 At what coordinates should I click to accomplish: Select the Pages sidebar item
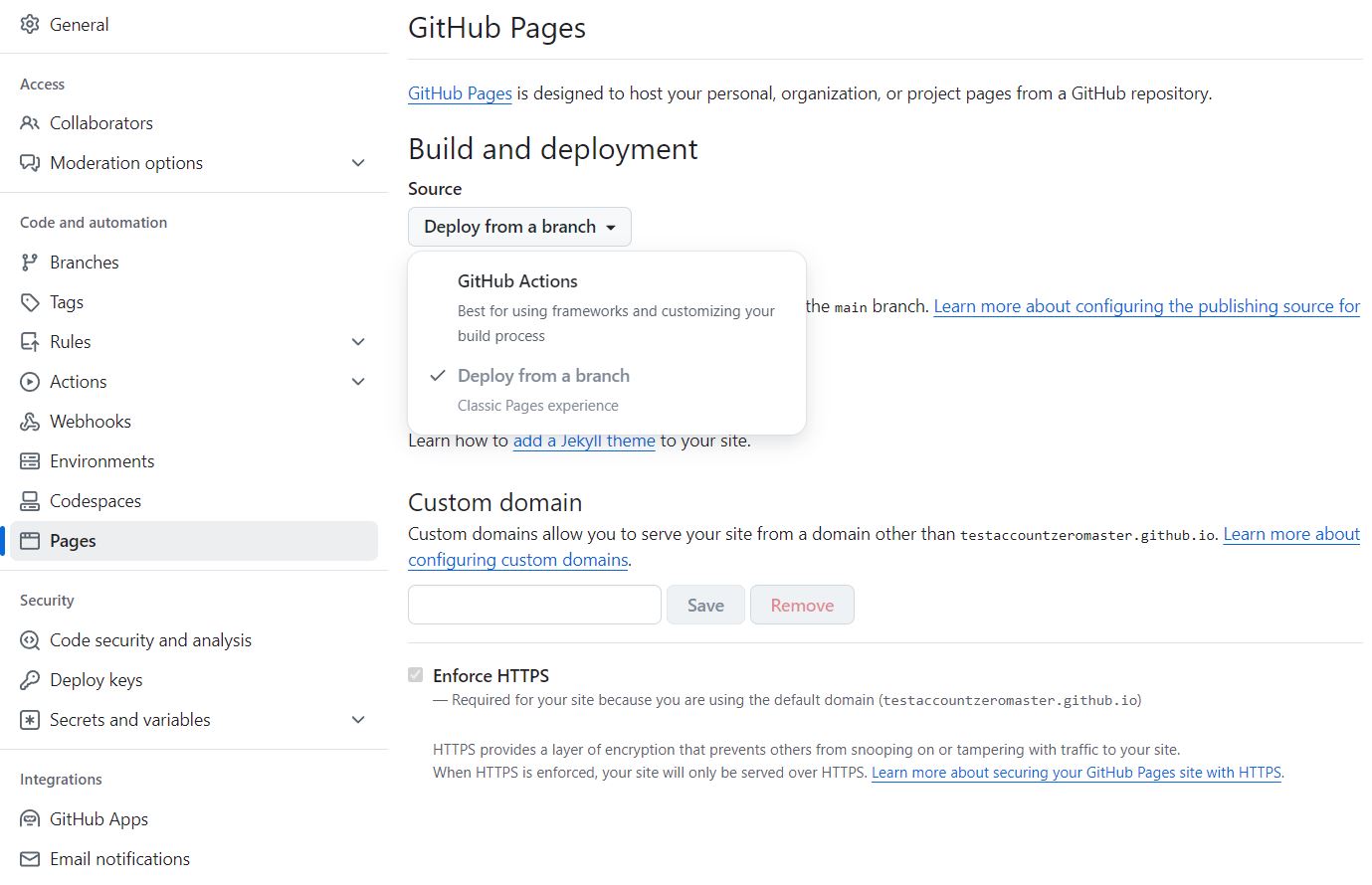click(x=194, y=541)
